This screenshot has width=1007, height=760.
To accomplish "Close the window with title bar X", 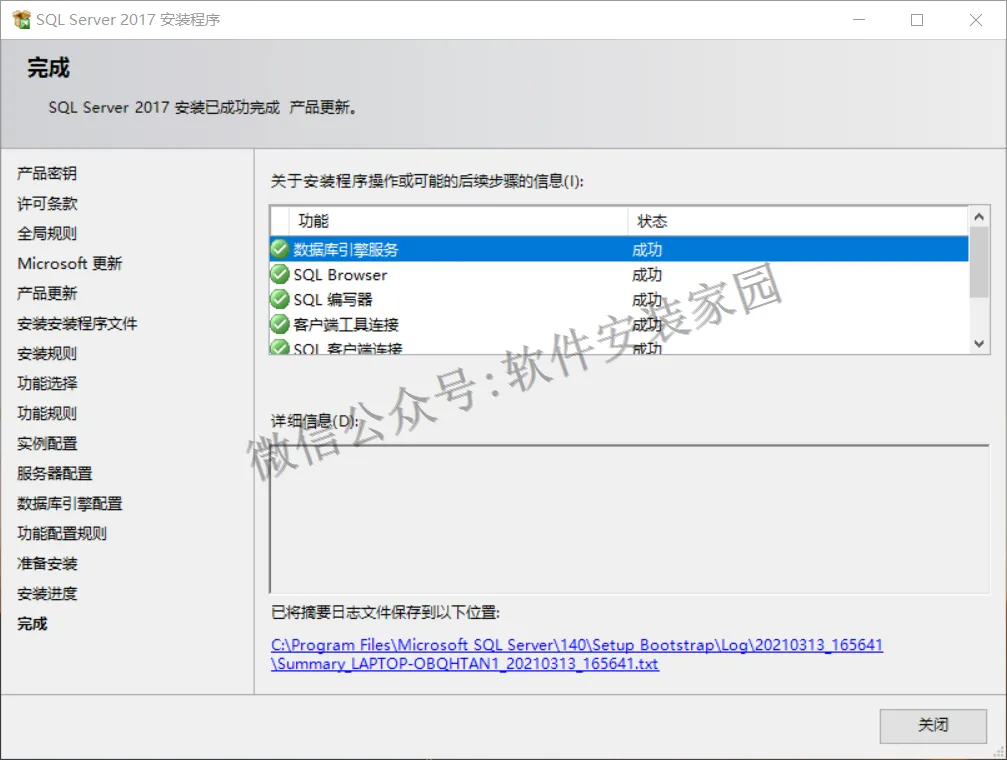I will (x=976, y=20).
